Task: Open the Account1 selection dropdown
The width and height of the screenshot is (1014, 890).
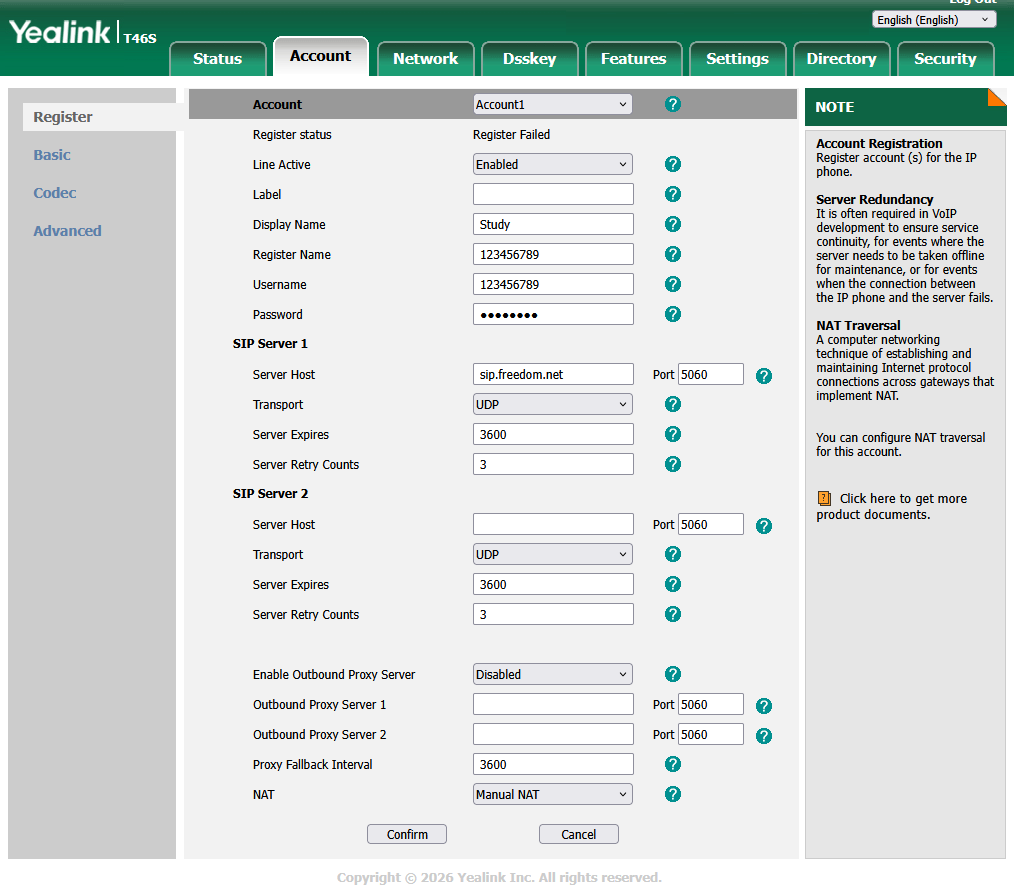Action: point(552,104)
